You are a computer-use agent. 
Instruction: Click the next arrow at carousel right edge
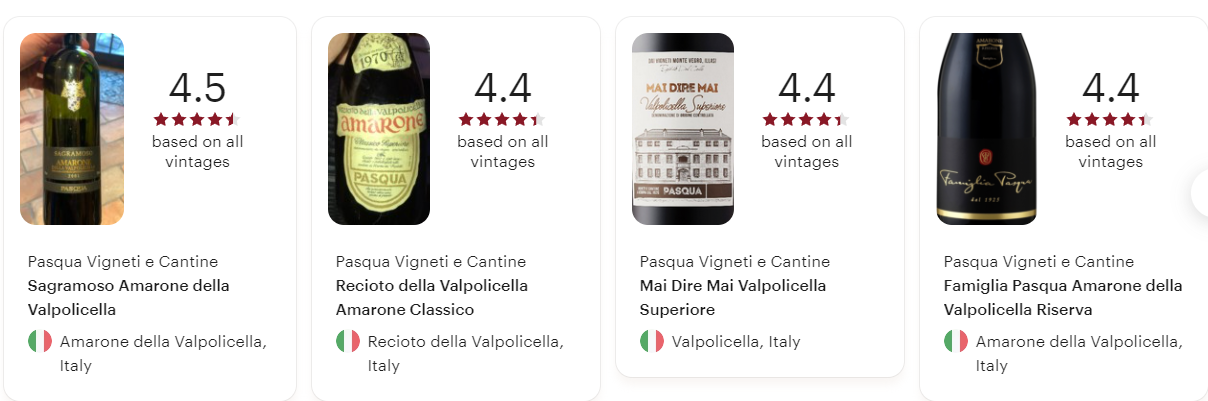point(1200,194)
